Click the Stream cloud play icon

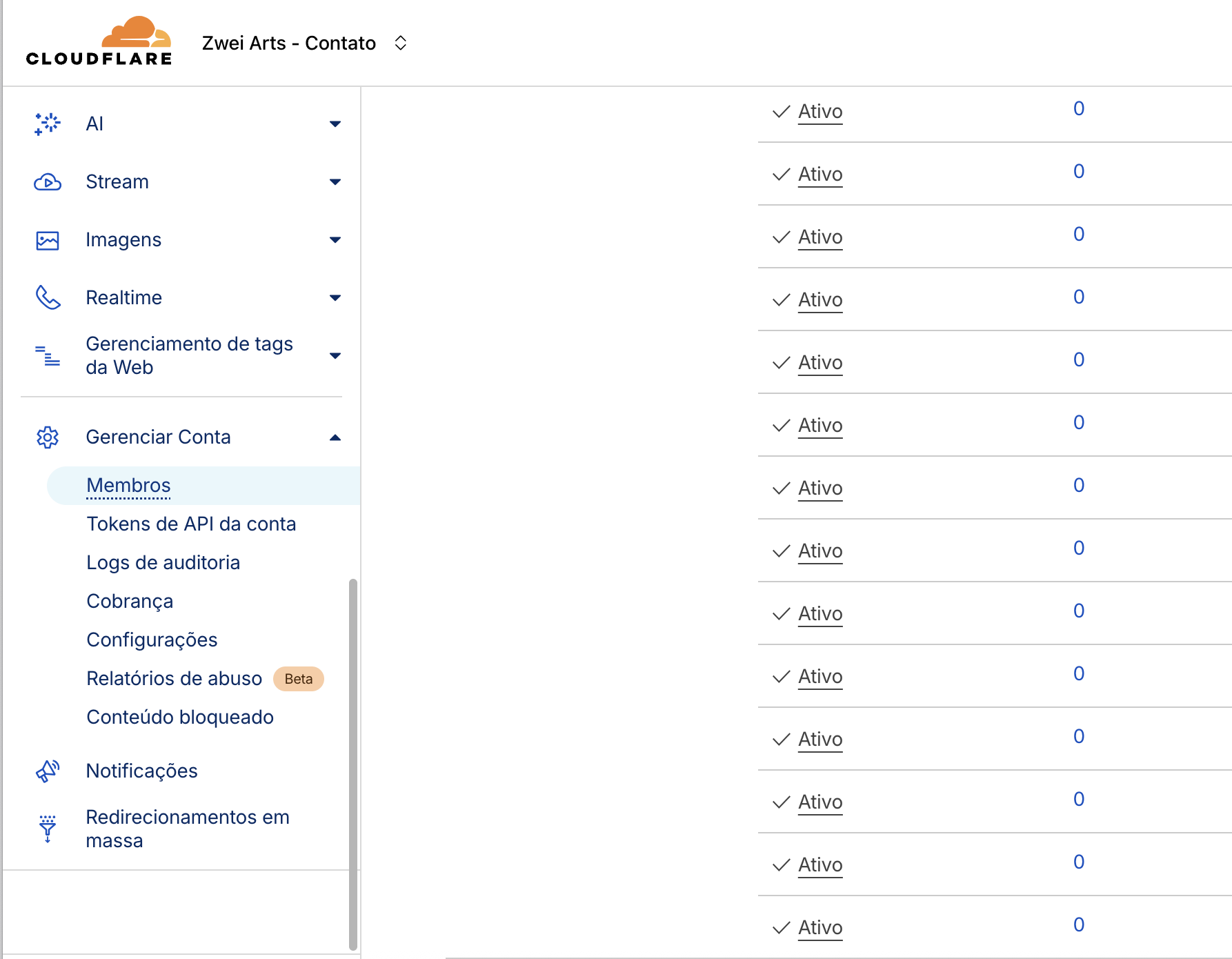tap(48, 182)
